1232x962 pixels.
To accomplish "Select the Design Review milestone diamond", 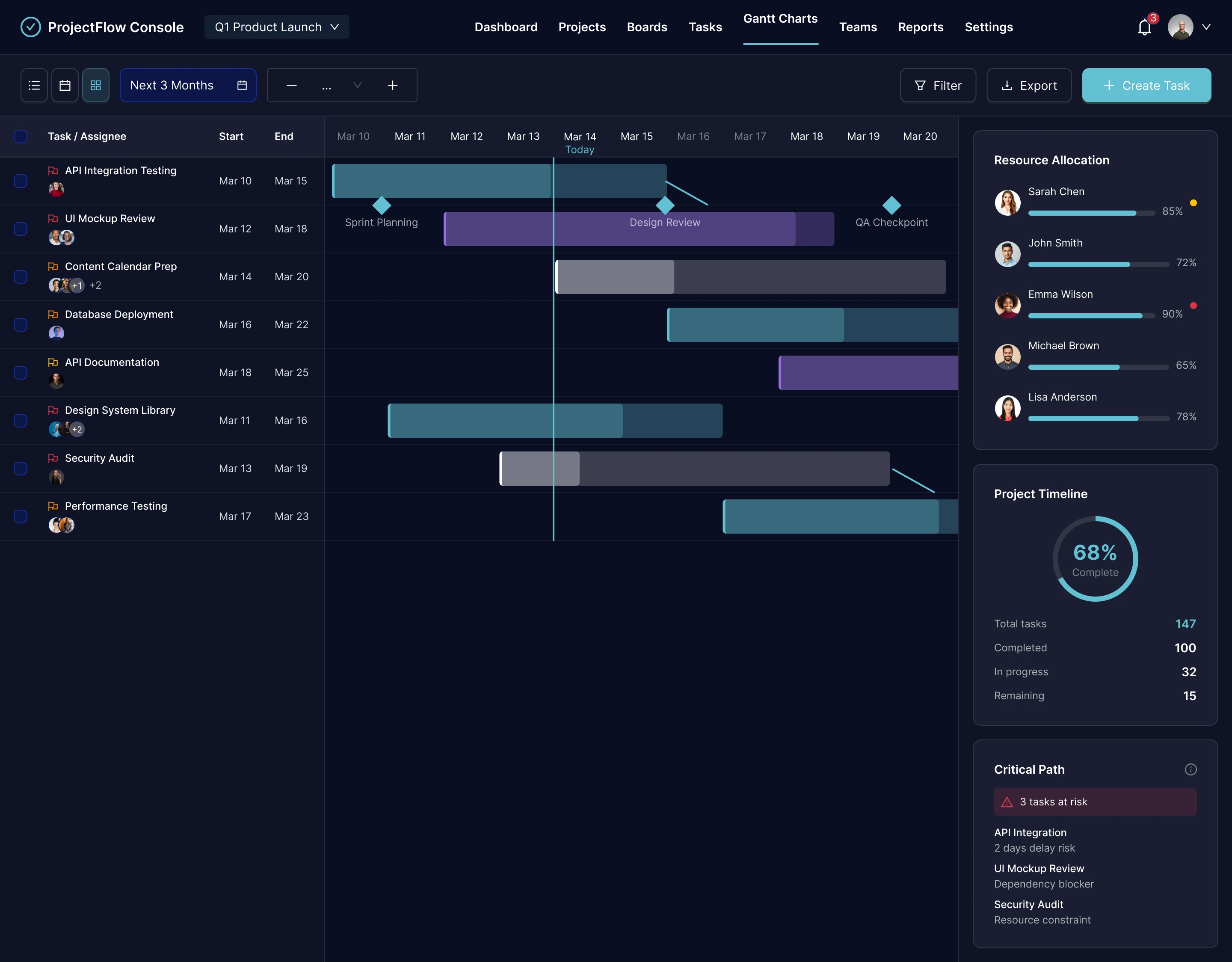I will coord(665,205).
